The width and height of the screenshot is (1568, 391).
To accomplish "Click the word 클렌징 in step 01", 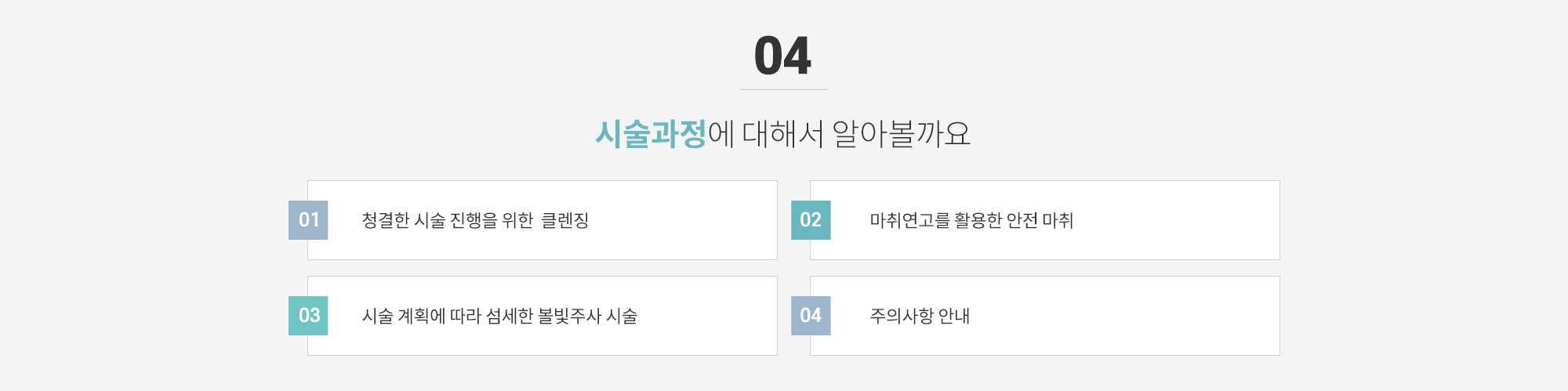I will pos(565,220).
